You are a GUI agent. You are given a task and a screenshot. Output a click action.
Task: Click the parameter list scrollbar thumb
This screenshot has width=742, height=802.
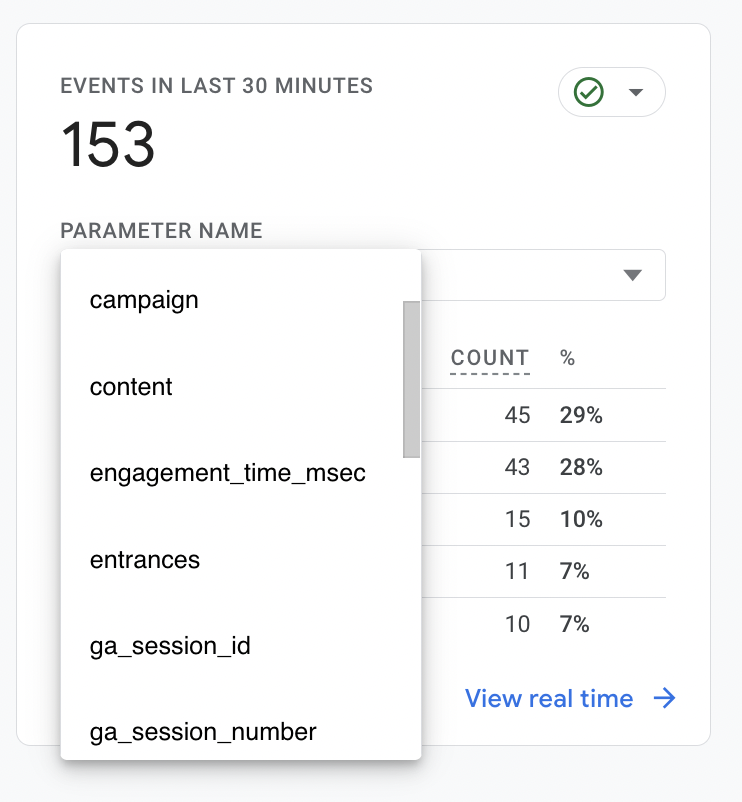pyautogui.click(x=411, y=379)
